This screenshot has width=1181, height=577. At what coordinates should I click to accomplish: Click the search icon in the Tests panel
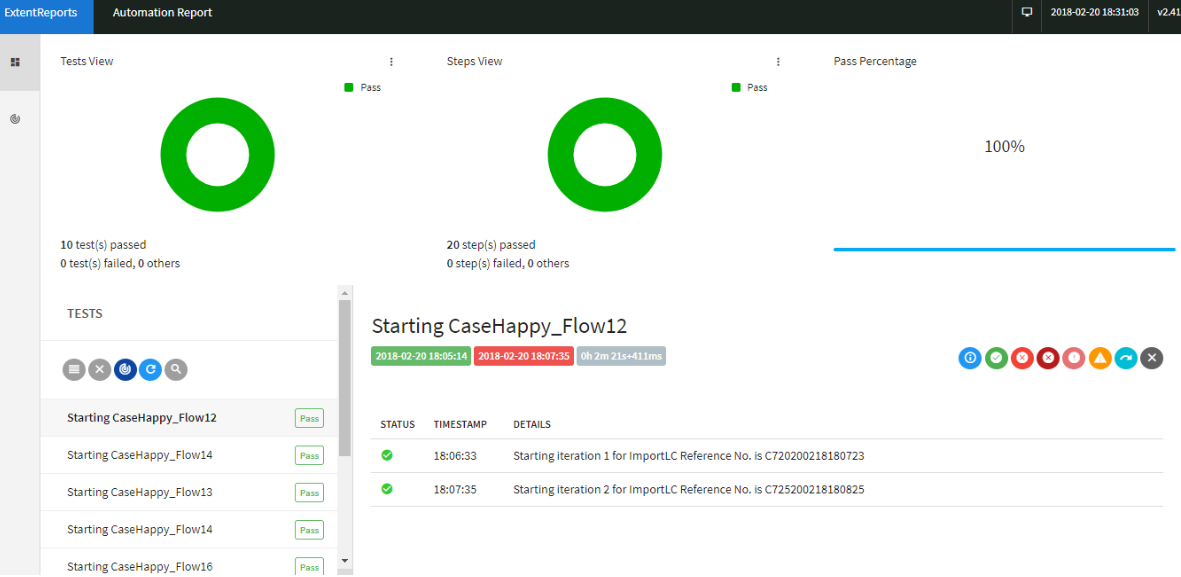(175, 369)
